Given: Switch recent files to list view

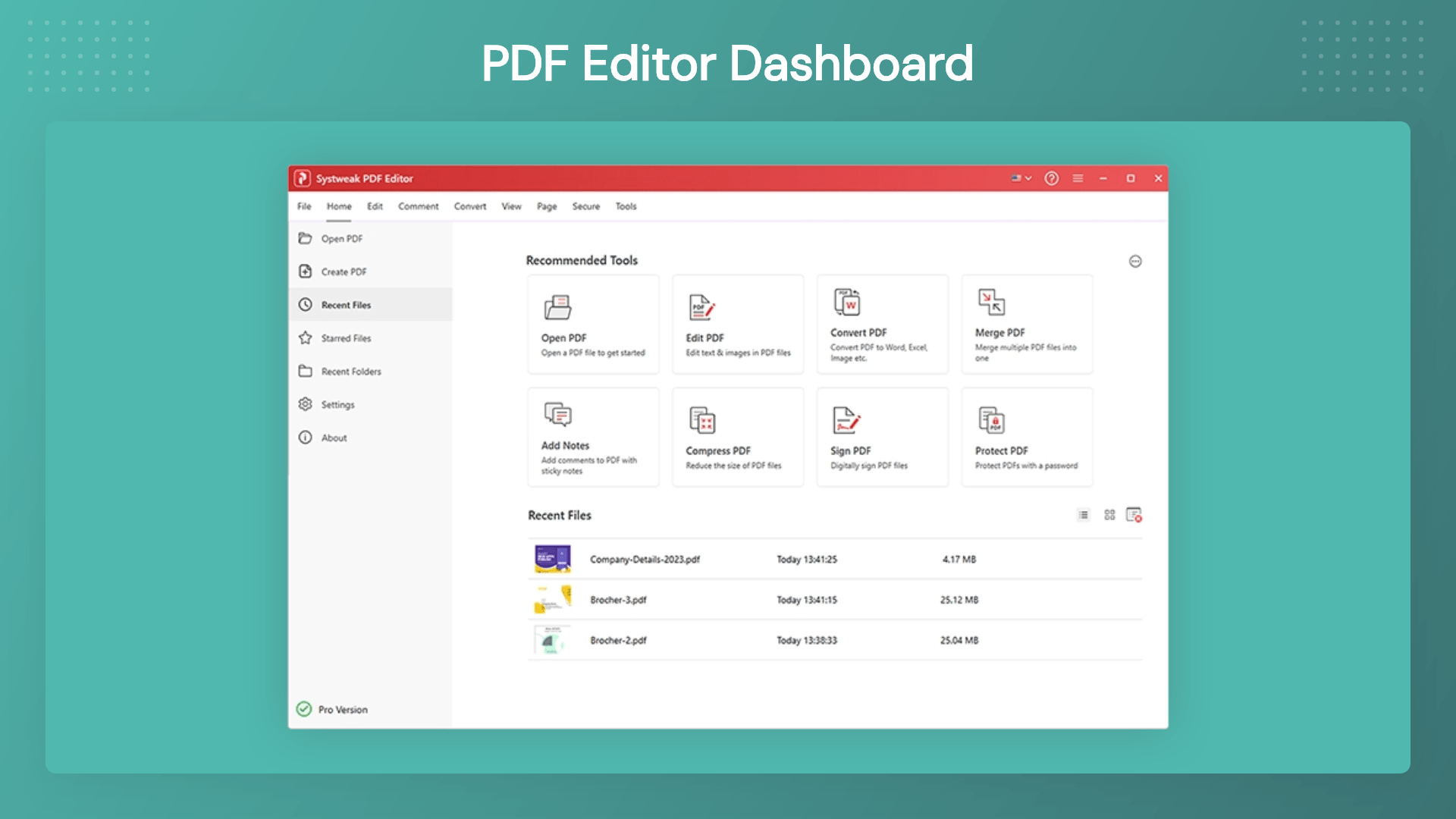Looking at the screenshot, I should (1084, 515).
